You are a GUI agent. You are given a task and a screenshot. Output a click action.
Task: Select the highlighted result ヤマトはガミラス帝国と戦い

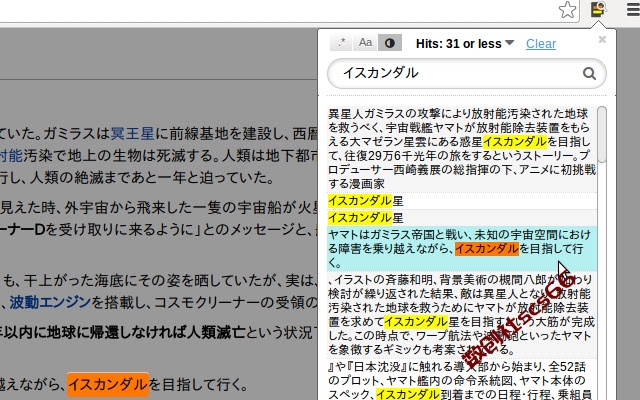click(462, 249)
